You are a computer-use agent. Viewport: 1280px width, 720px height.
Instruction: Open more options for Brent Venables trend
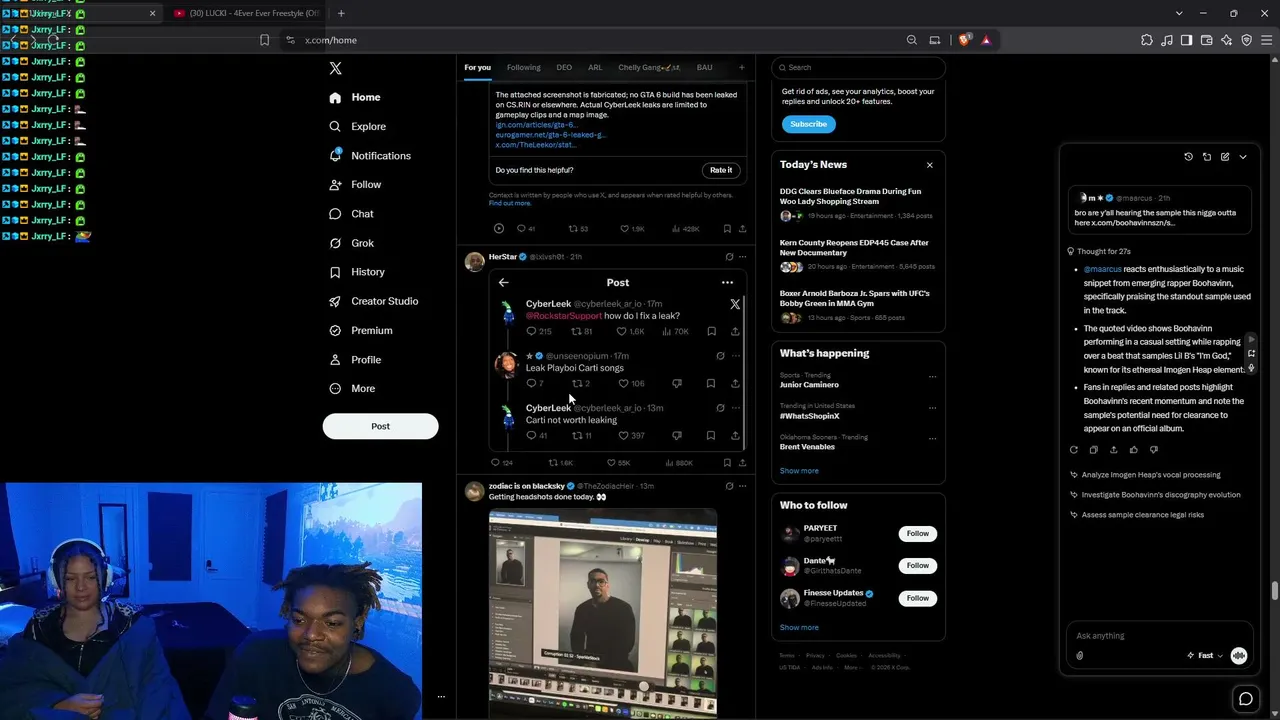point(932,439)
